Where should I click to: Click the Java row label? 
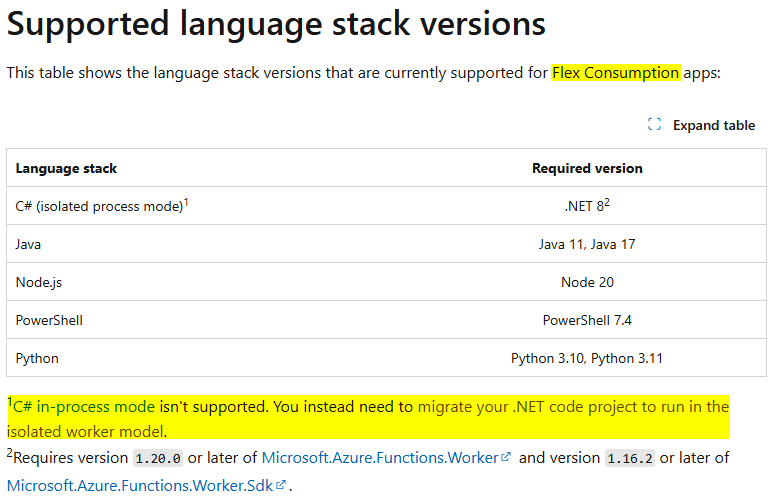pyautogui.click(x=29, y=244)
